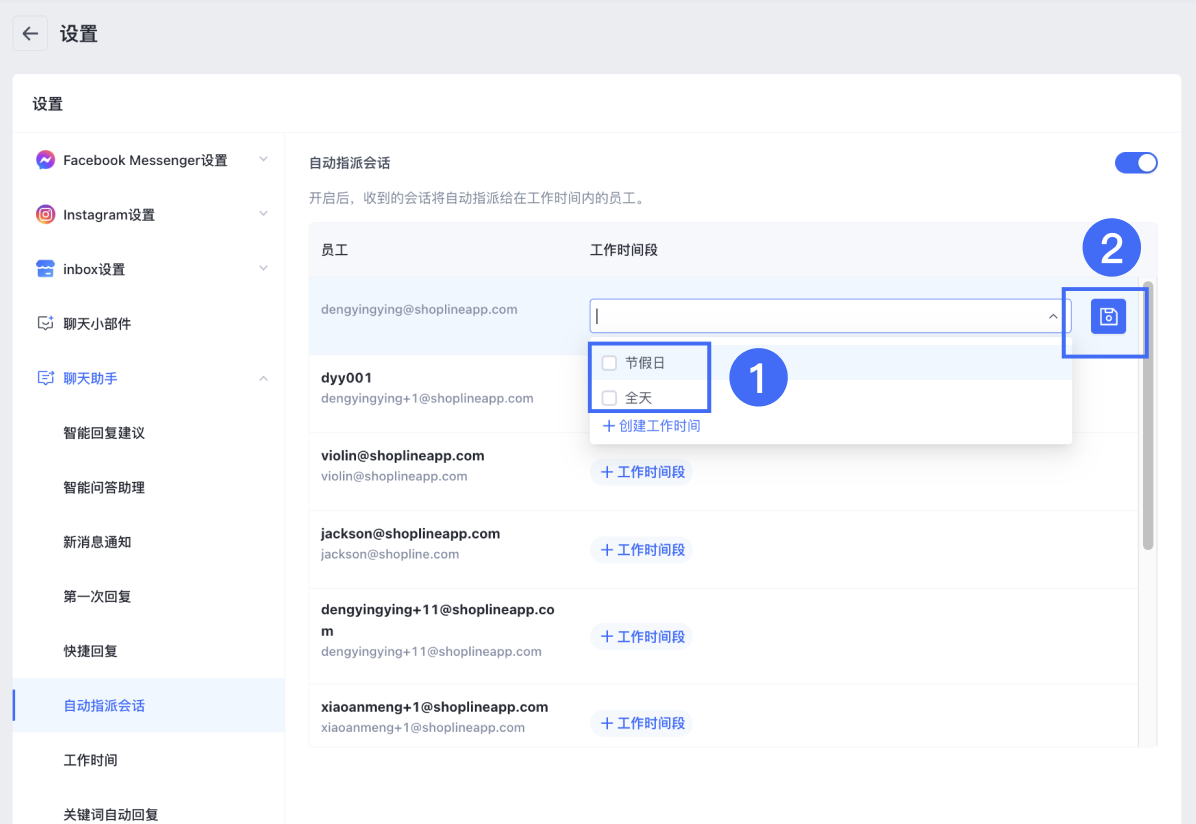This screenshot has width=1196, height=824.
Task: Expand inbox设置 chevron
Action: 263,269
